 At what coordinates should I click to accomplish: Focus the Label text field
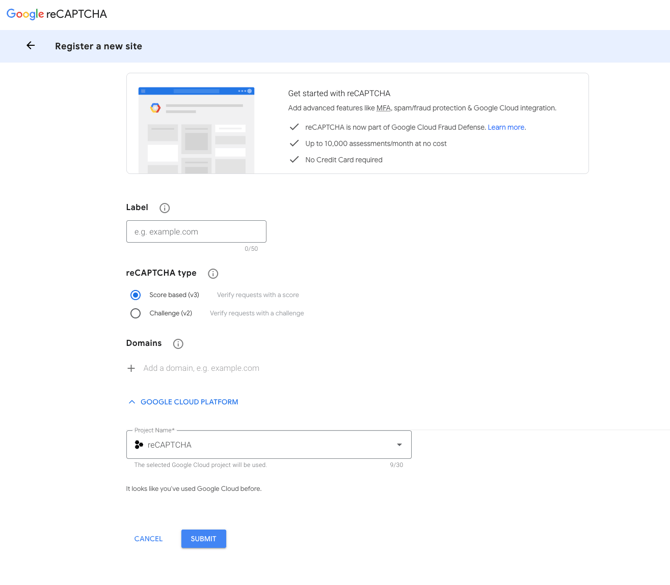[196, 232]
